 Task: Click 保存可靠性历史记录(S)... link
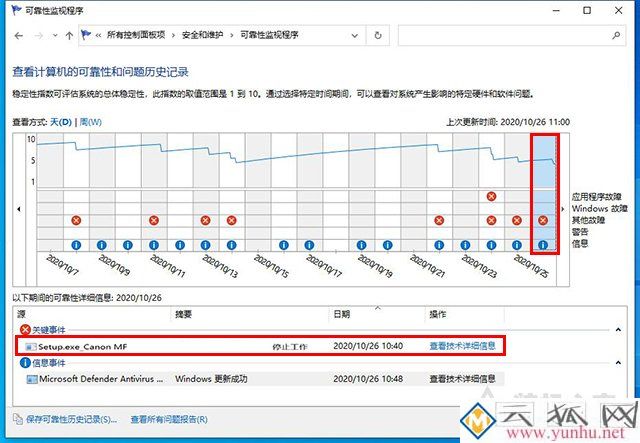[71, 419]
